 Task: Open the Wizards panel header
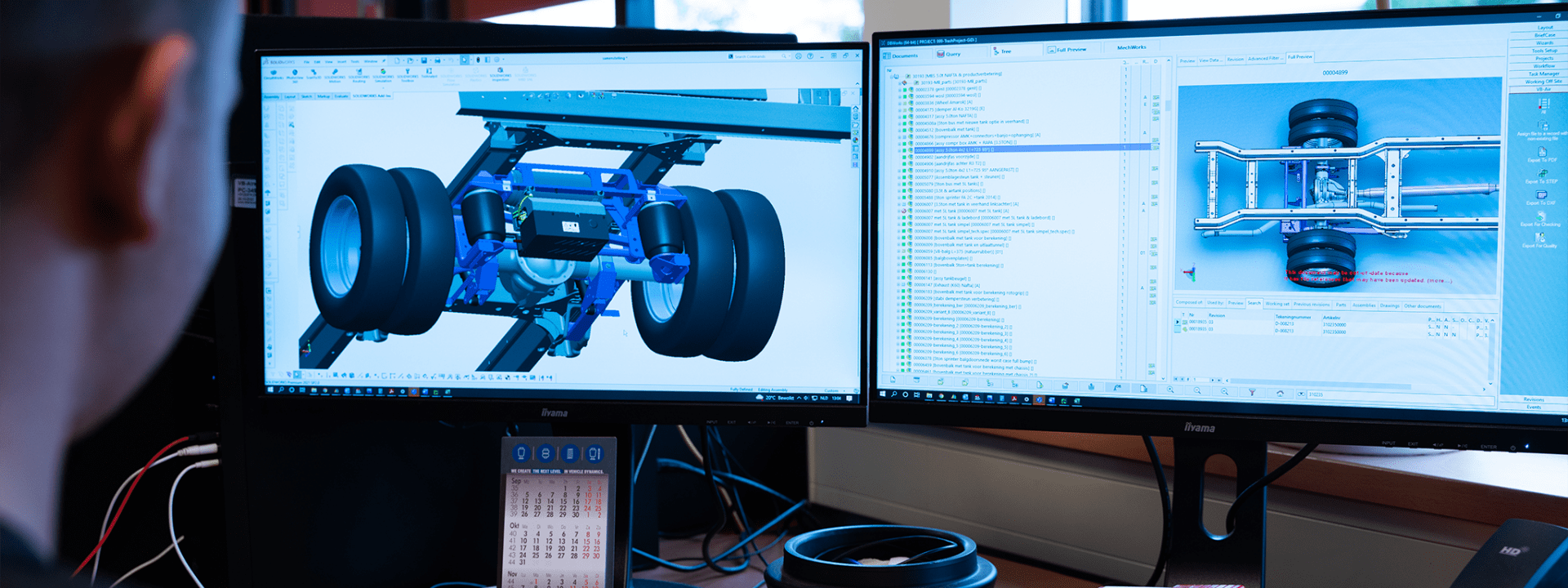[1544, 42]
